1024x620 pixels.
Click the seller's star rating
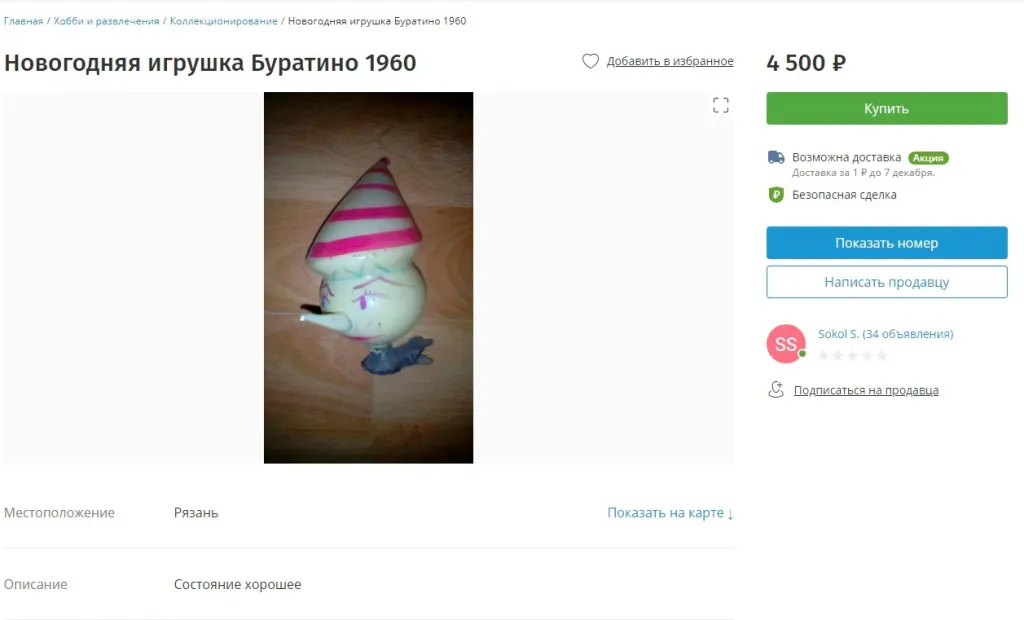[x=852, y=355]
